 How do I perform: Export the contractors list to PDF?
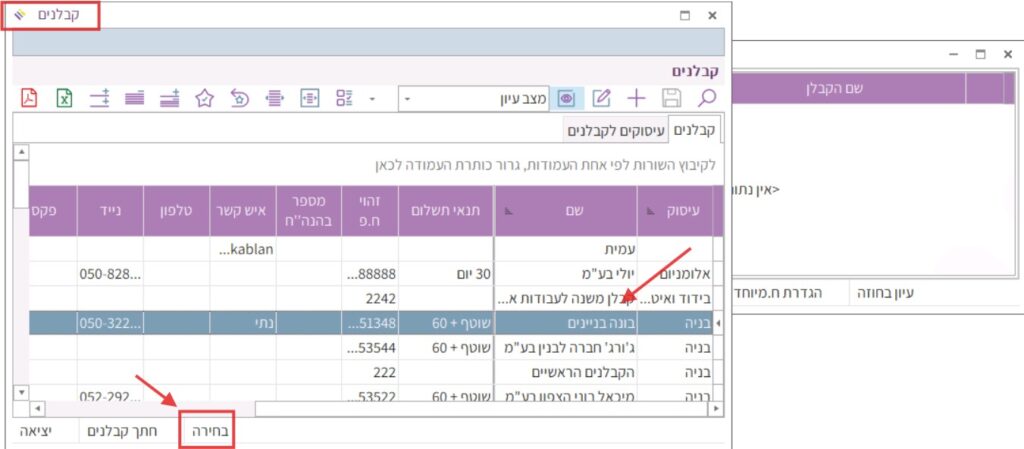tap(31, 98)
